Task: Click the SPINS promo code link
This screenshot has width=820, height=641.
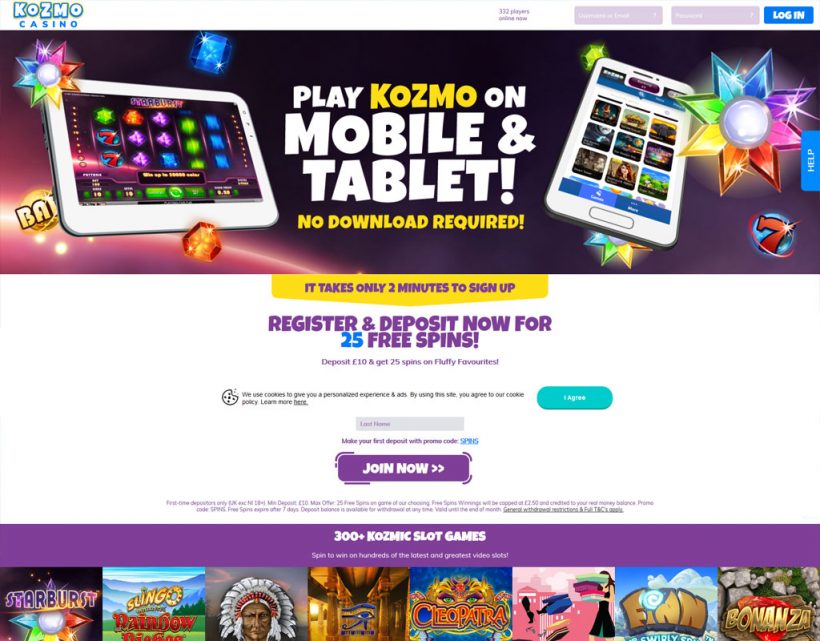Action: [469, 441]
